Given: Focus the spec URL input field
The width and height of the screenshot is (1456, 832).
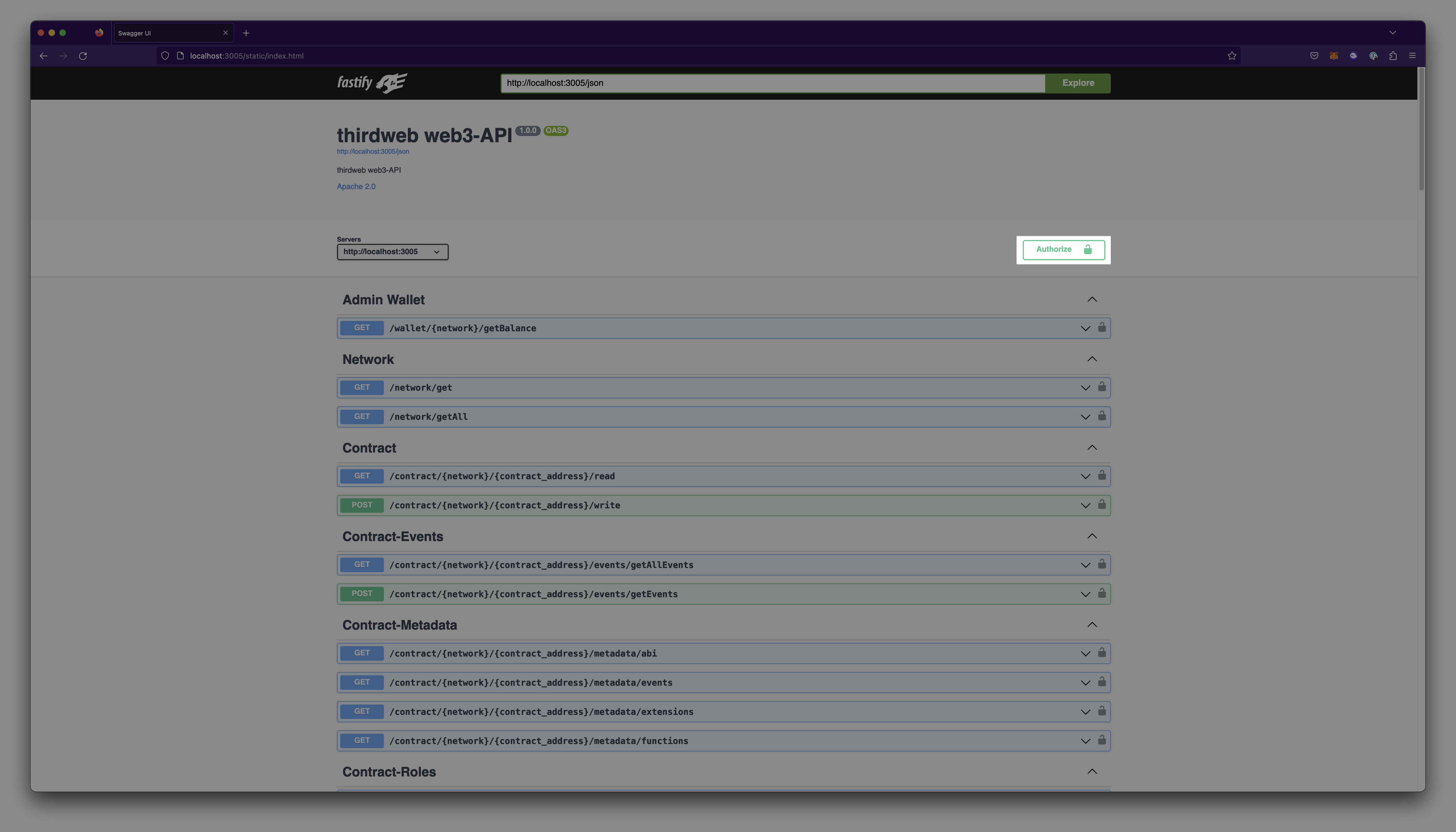Looking at the screenshot, I should click(x=773, y=83).
